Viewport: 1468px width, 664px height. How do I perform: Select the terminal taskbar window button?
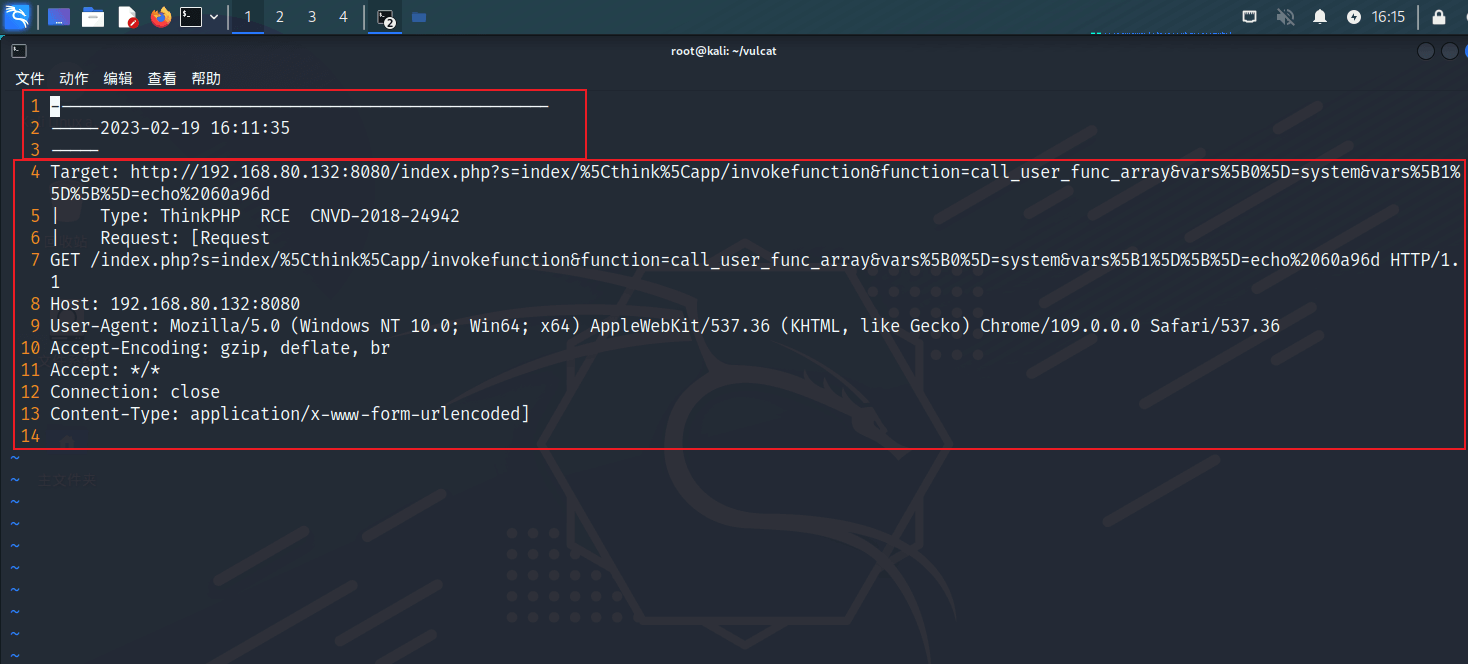[386, 17]
